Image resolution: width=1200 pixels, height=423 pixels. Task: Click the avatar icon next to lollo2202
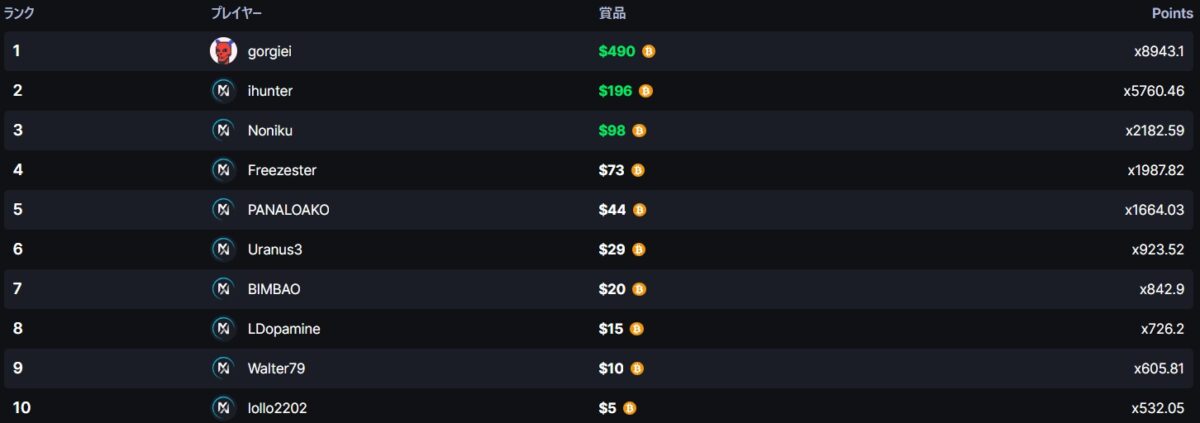pyautogui.click(x=223, y=408)
